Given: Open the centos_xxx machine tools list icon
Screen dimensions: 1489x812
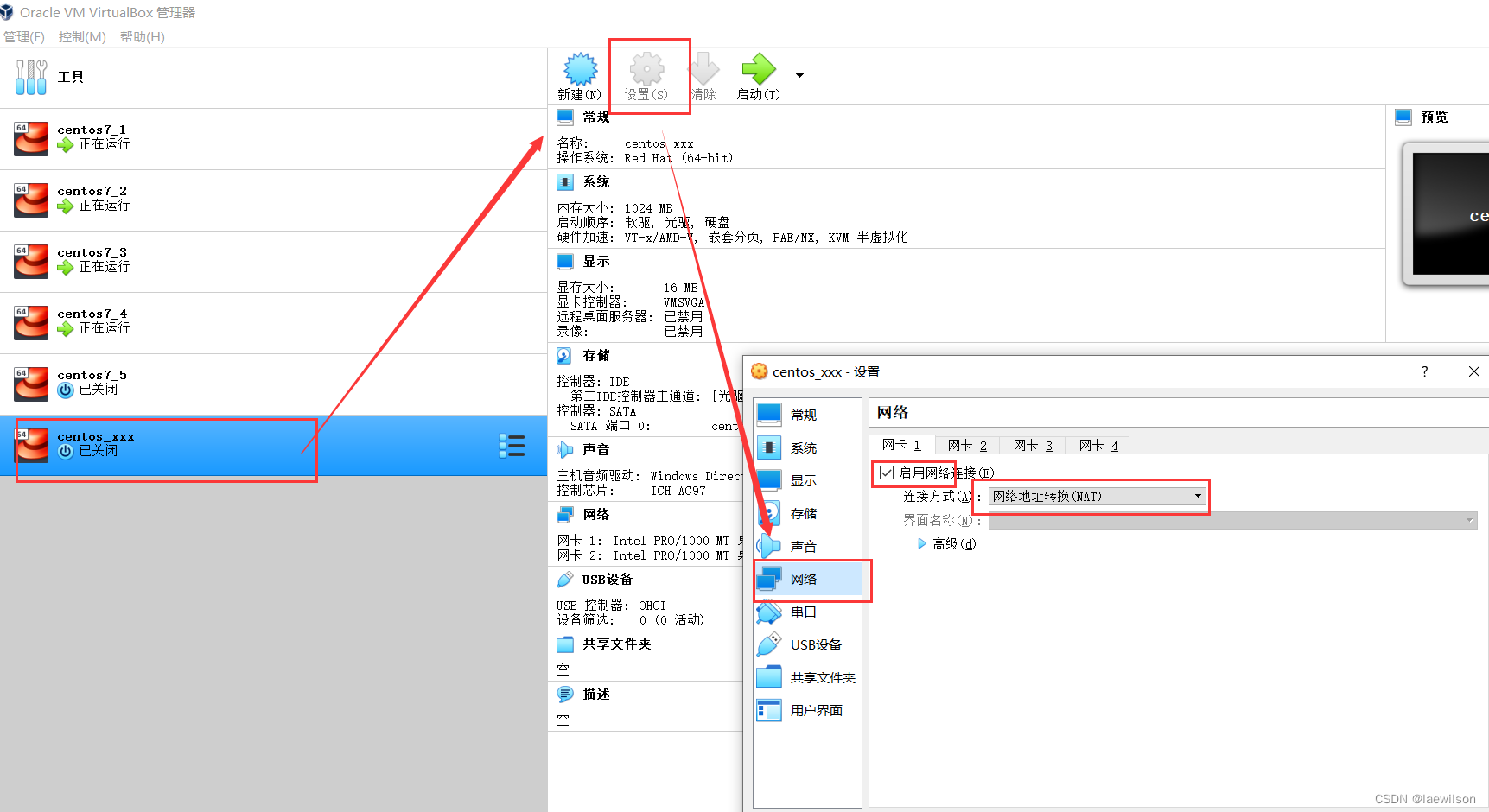Looking at the screenshot, I should [512, 446].
